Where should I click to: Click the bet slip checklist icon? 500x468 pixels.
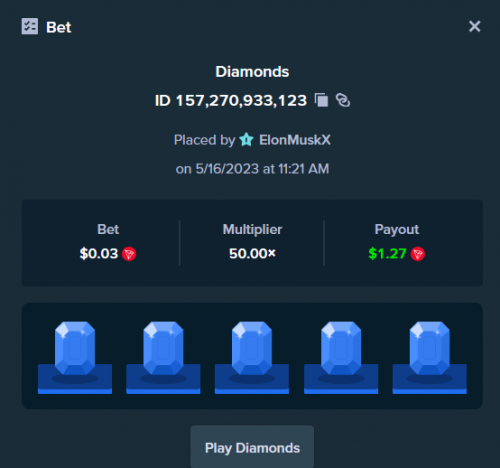coord(30,26)
